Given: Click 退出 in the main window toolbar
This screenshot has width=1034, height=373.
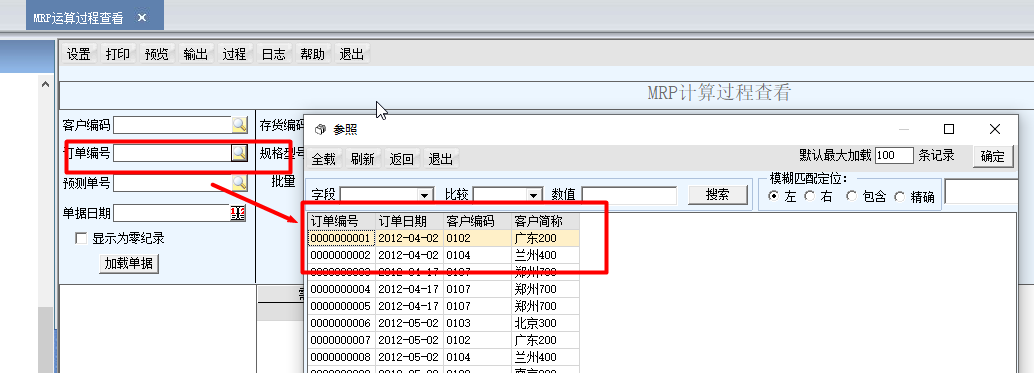Looking at the screenshot, I should coord(352,54).
